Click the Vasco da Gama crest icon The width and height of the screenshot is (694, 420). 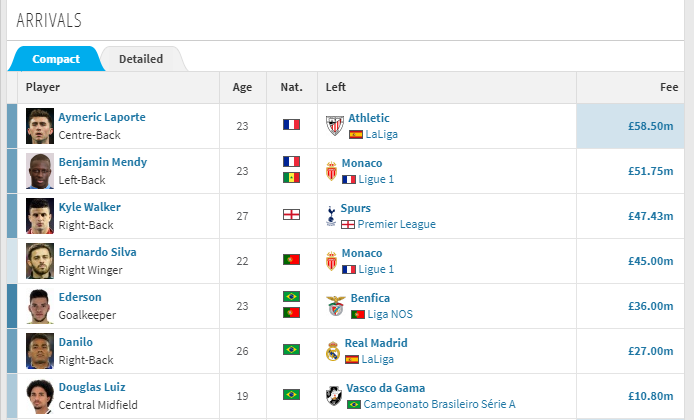coord(334,396)
